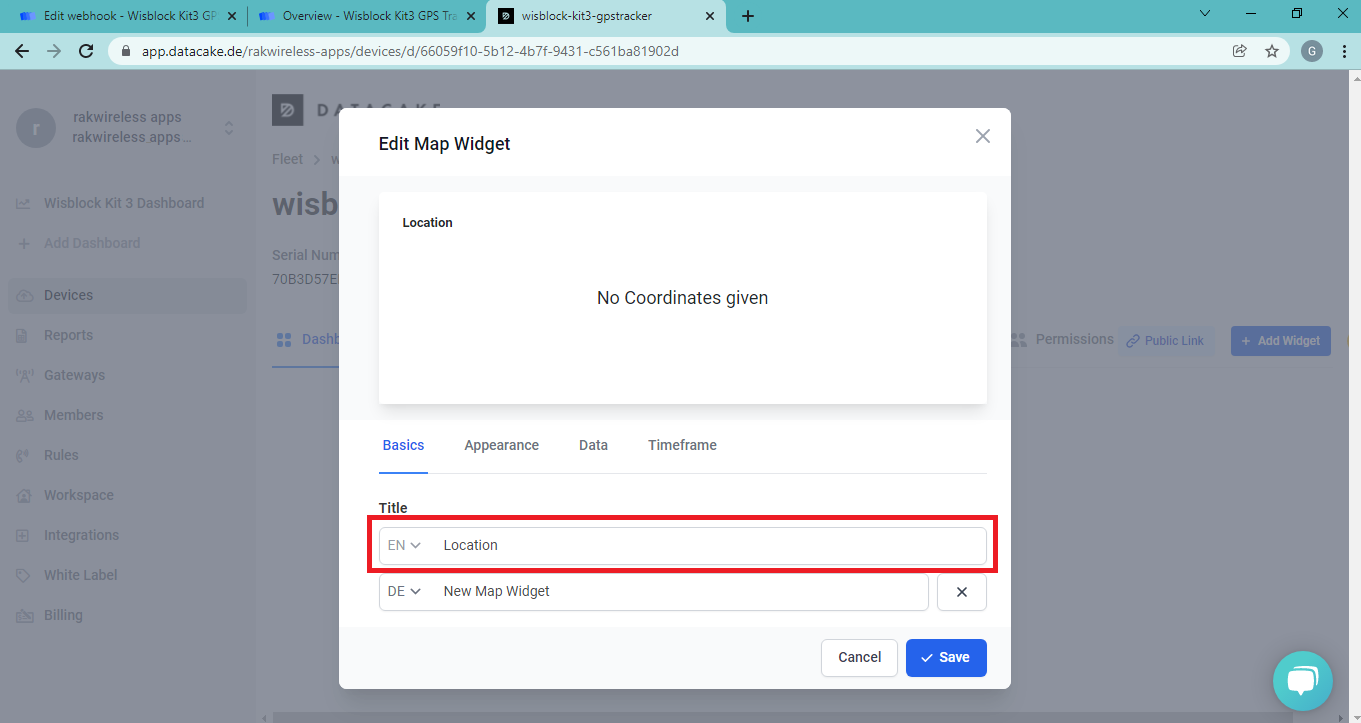Bookmark this page with the star icon
1361x723 pixels.
pyautogui.click(x=1272, y=51)
